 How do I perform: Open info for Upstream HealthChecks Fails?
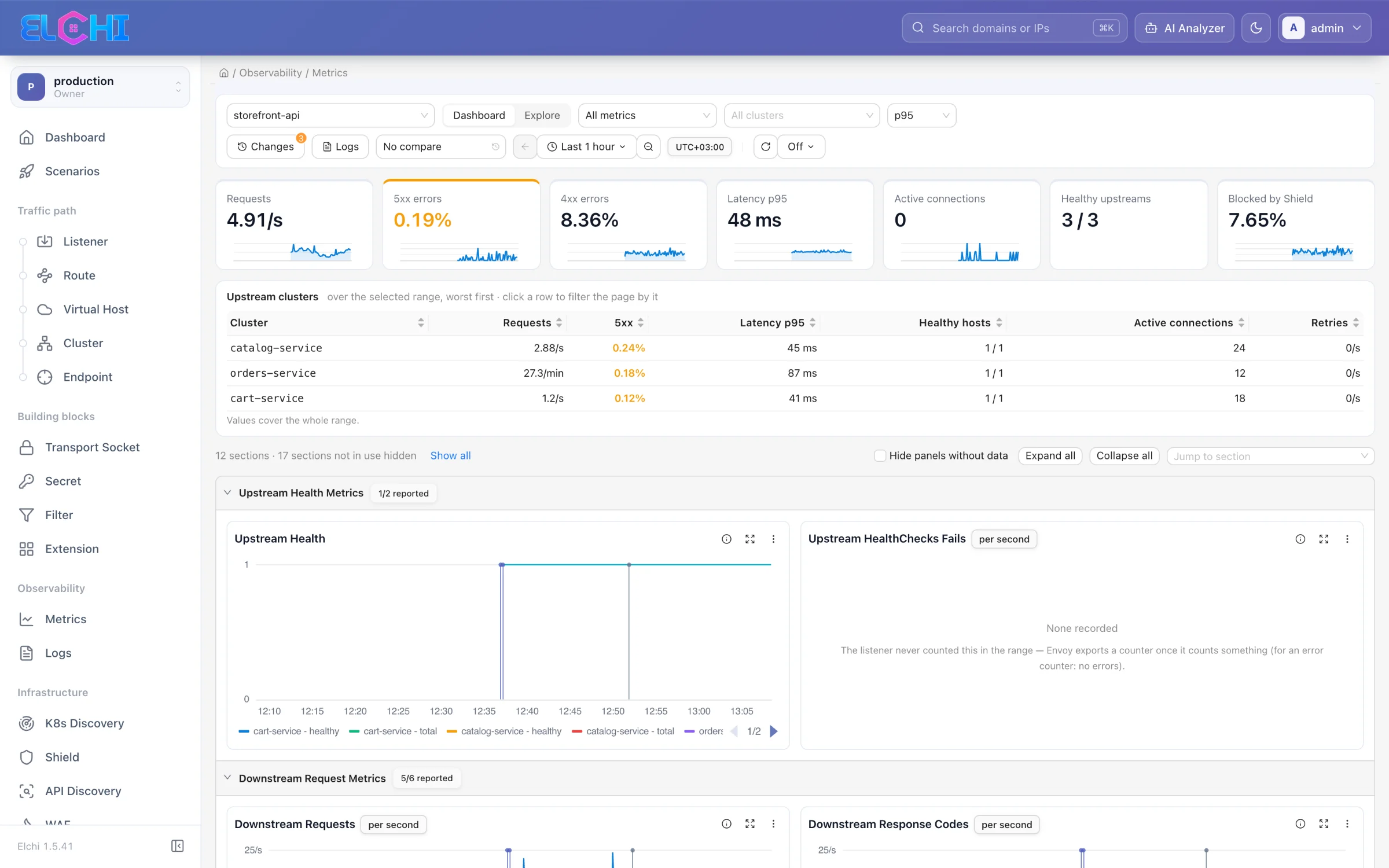click(1300, 539)
